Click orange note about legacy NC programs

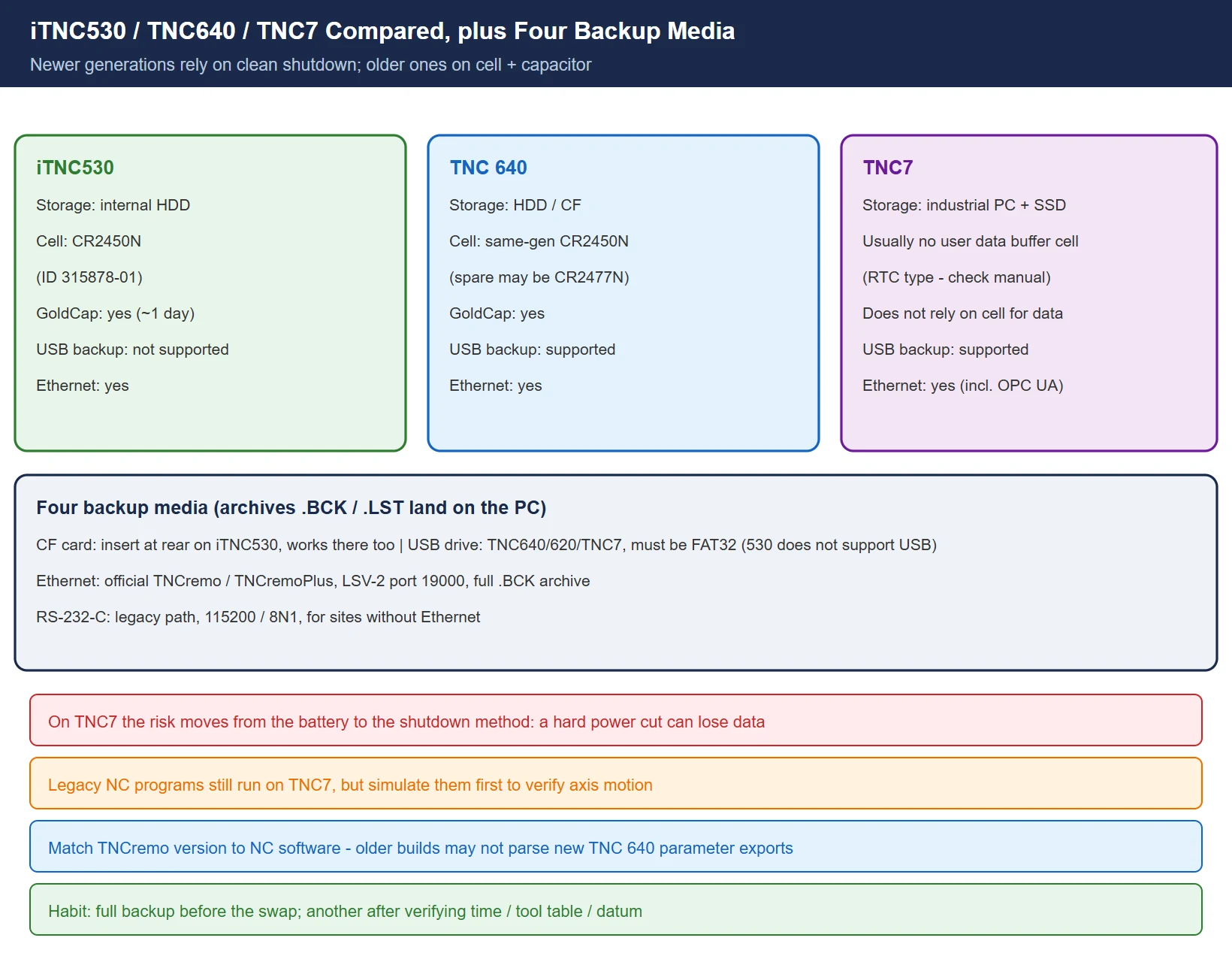616,783
